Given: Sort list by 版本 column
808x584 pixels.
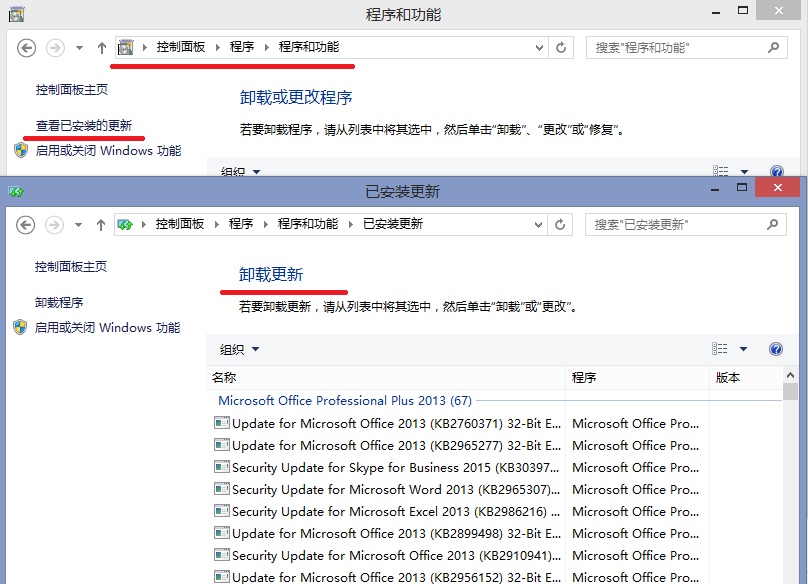Looking at the screenshot, I should pyautogui.click(x=746, y=377).
